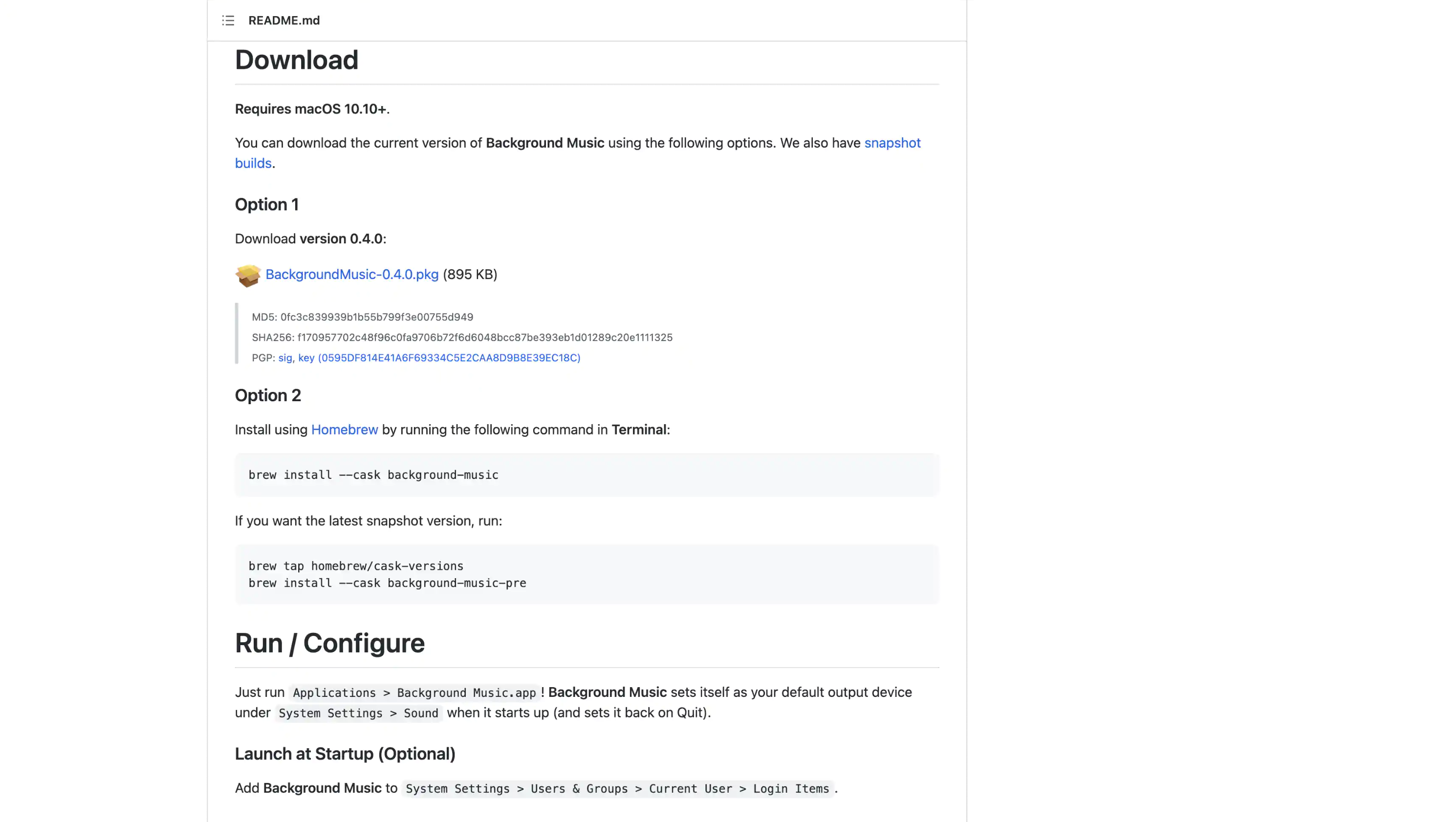The width and height of the screenshot is (1456, 822).
Task: Click the Launch at Startup (Optional) heading
Action: click(345, 754)
